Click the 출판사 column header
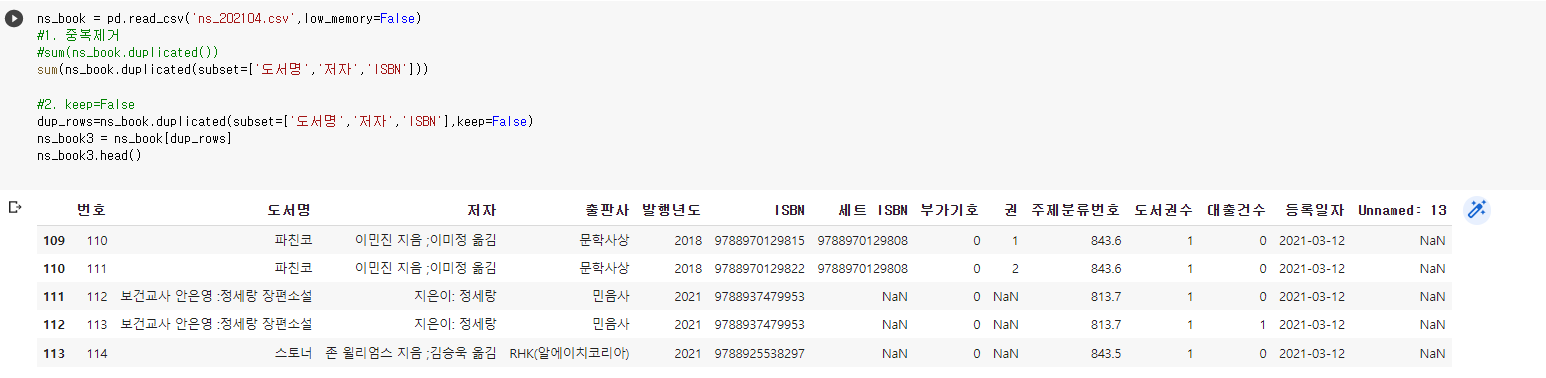 [607, 210]
